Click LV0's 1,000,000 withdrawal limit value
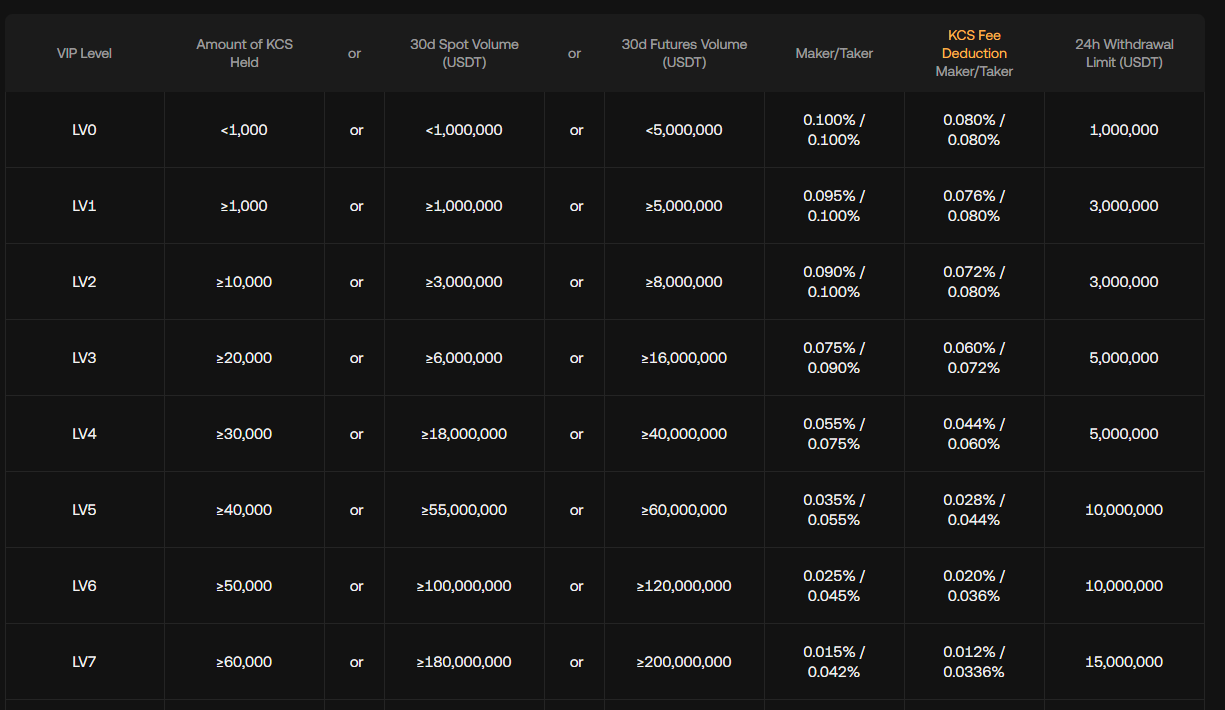The image size is (1225, 710). pos(1124,130)
